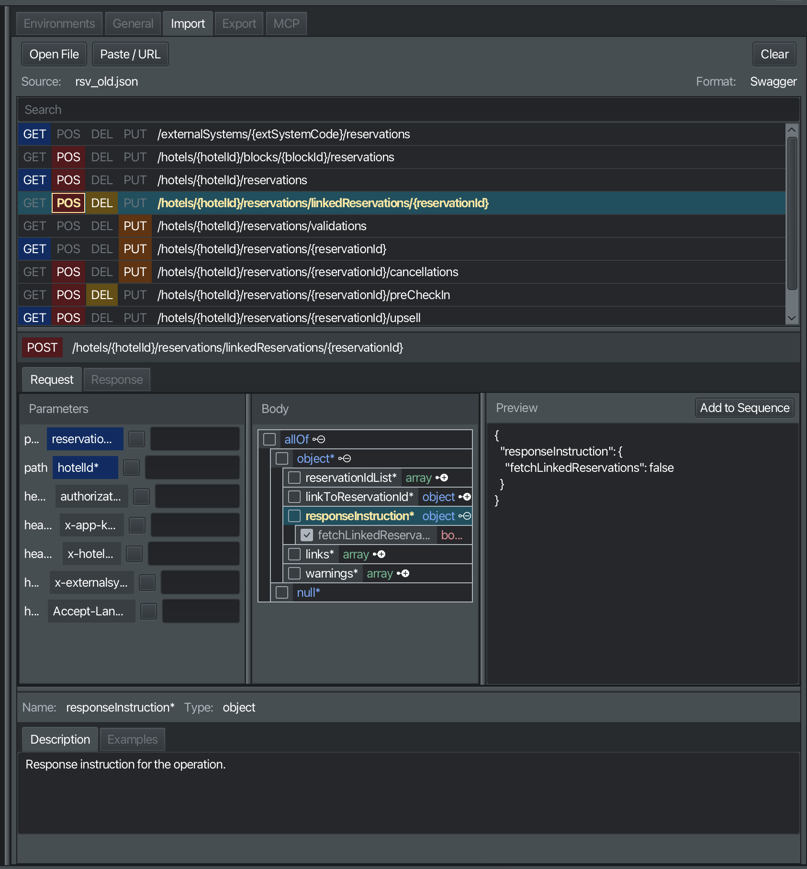This screenshot has width=807, height=869.
Task: Collapse the object* node in Body tree
Action: tap(346, 459)
